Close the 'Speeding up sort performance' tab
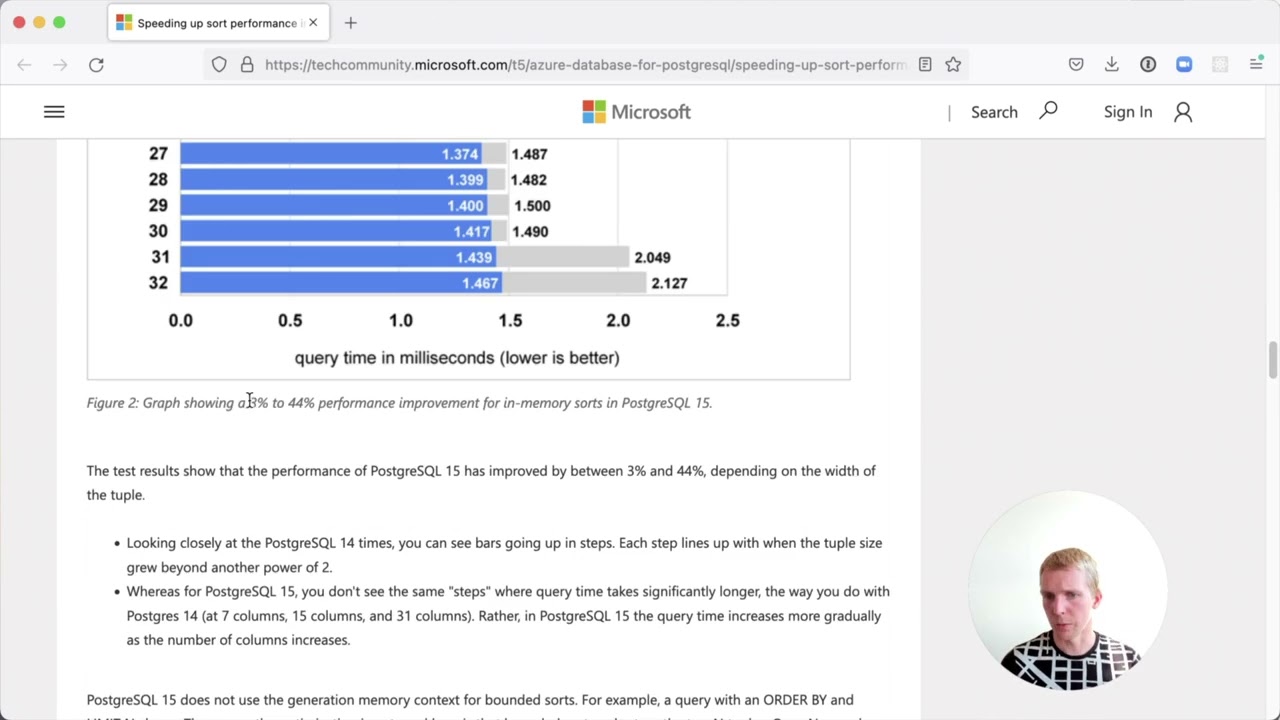Screen dimensions: 1280x720 pyautogui.click(x=313, y=23)
